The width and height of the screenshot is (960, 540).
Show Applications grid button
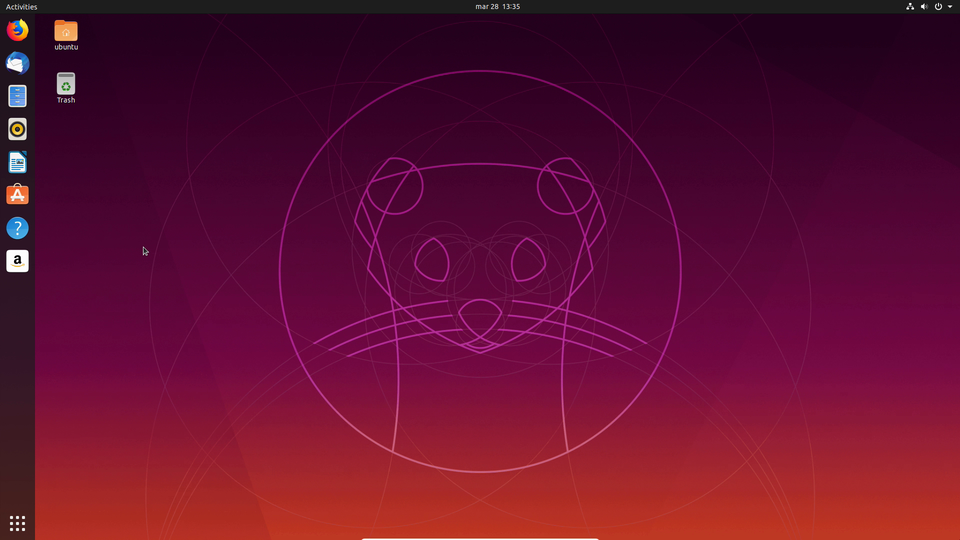[x=17, y=523]
